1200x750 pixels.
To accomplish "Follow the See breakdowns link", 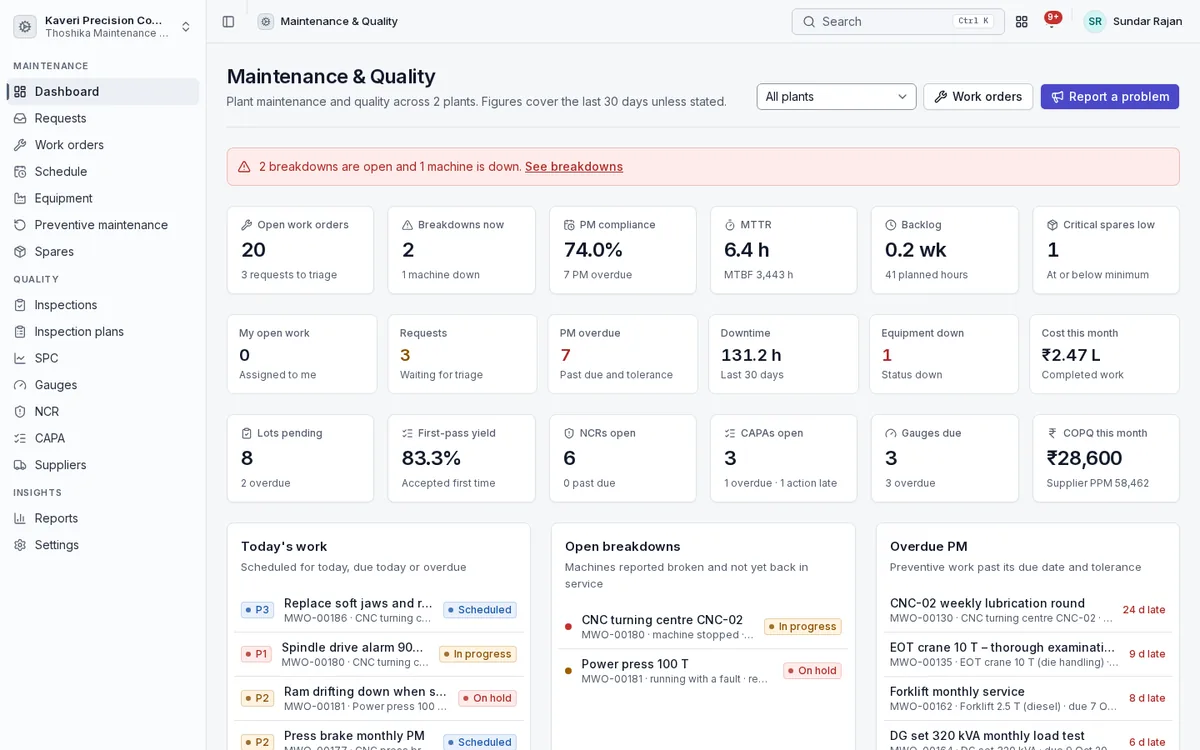I will pos(574,167).
